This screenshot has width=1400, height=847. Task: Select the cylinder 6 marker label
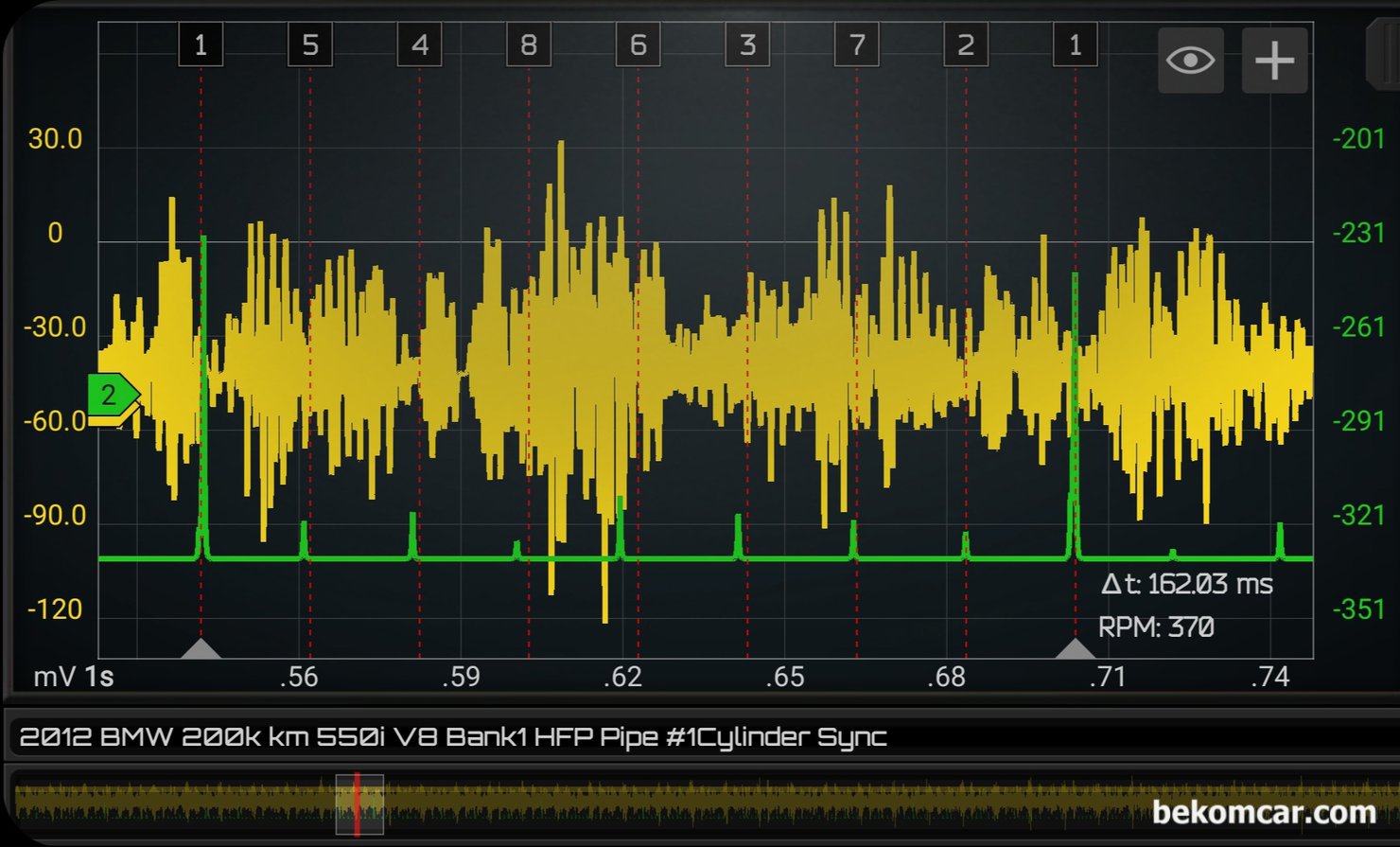[638, 45]
